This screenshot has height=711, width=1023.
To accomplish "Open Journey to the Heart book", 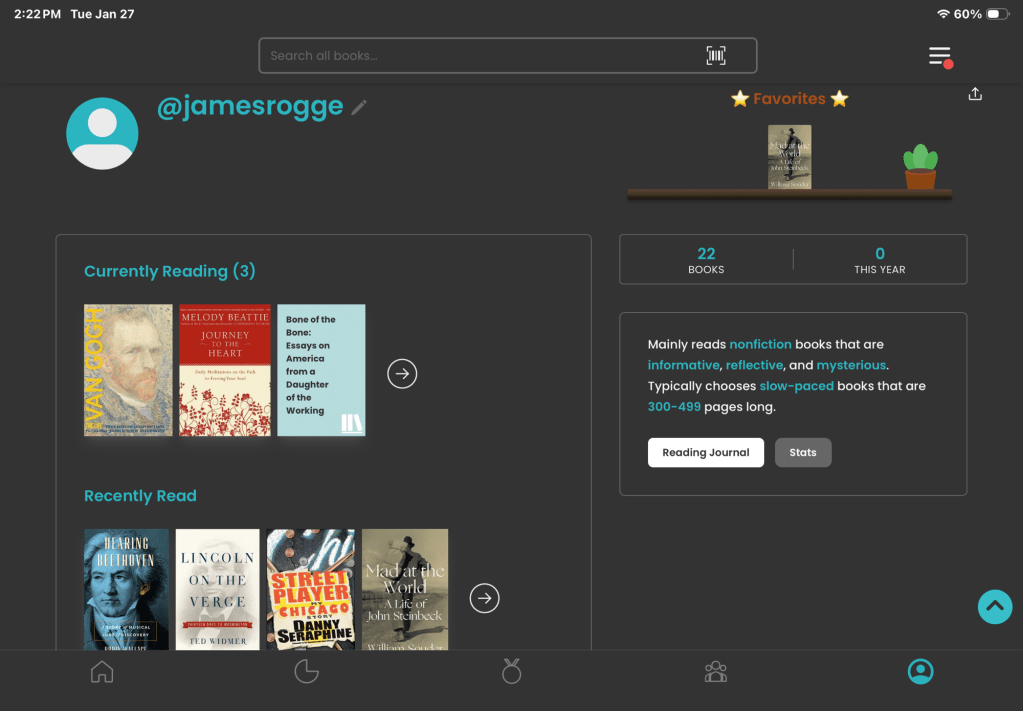I will coord(225,370).
